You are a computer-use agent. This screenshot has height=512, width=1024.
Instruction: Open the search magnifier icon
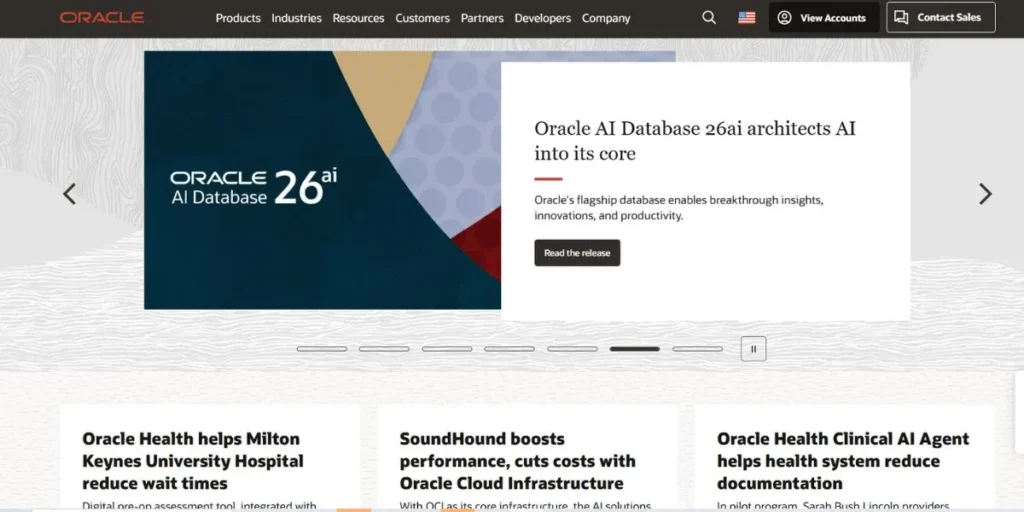(x=709, y=18)
